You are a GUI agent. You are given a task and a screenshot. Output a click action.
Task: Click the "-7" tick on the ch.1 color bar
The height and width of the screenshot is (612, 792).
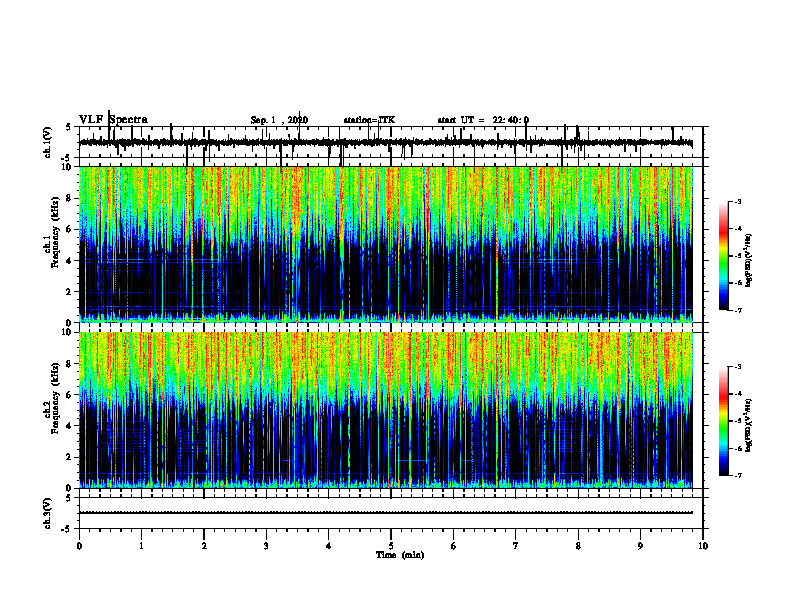click(738, 310)
